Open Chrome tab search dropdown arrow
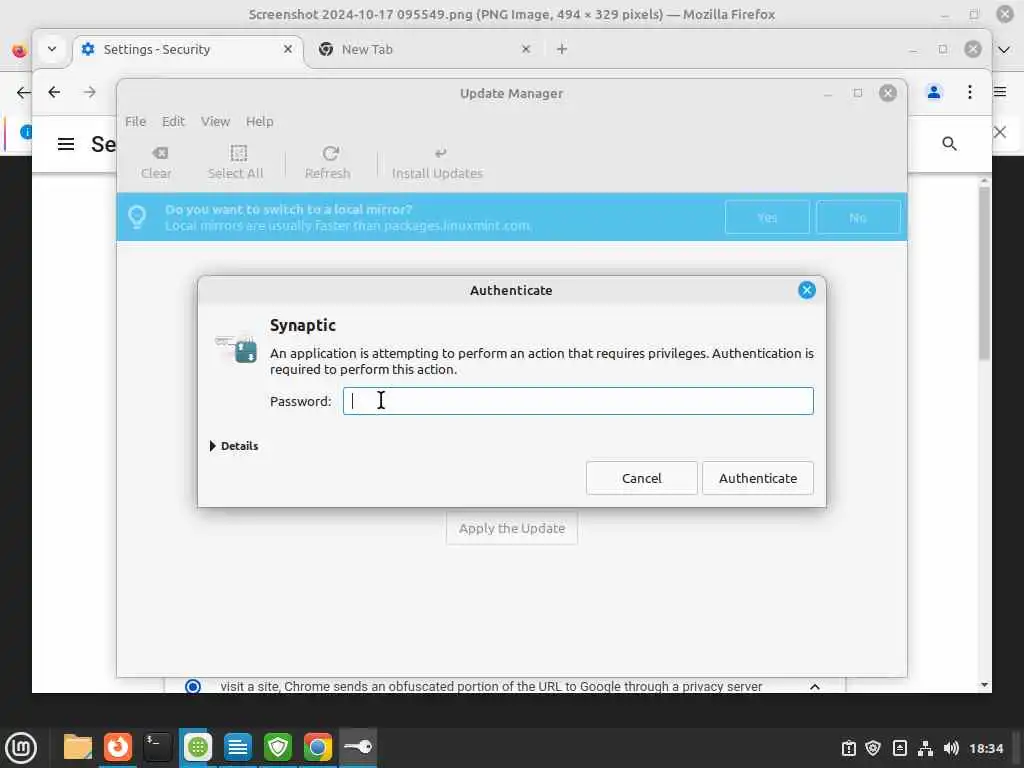The width and height of the screenshot is (1024, 768). (52, 50)
